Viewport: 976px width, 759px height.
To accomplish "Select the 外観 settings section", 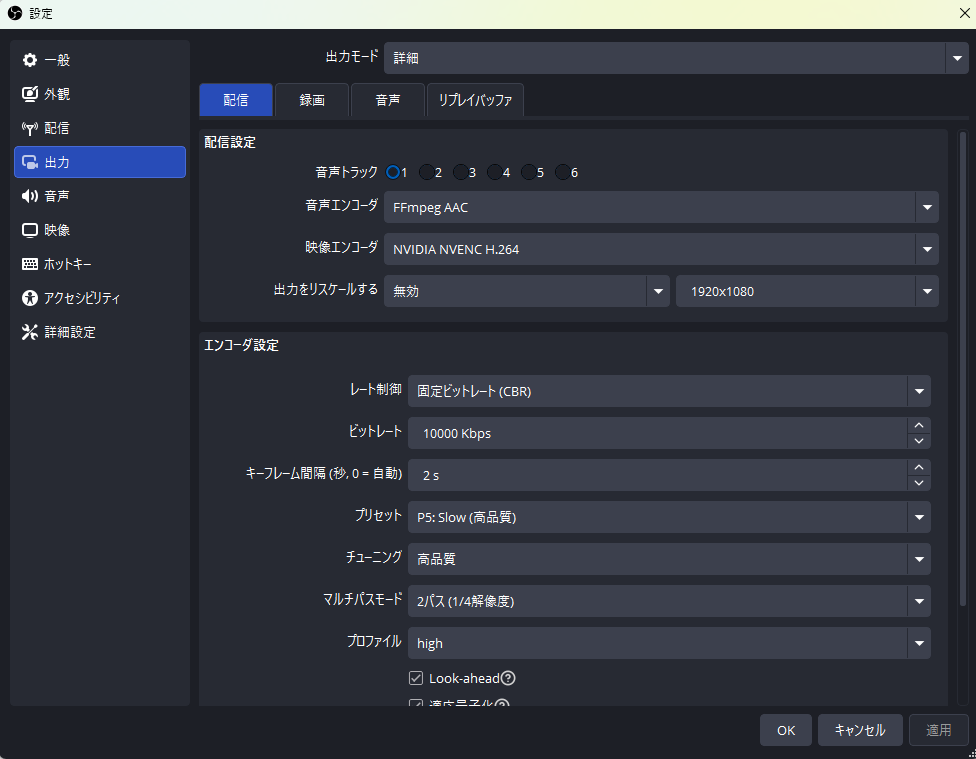I will (x=60, y=93).
